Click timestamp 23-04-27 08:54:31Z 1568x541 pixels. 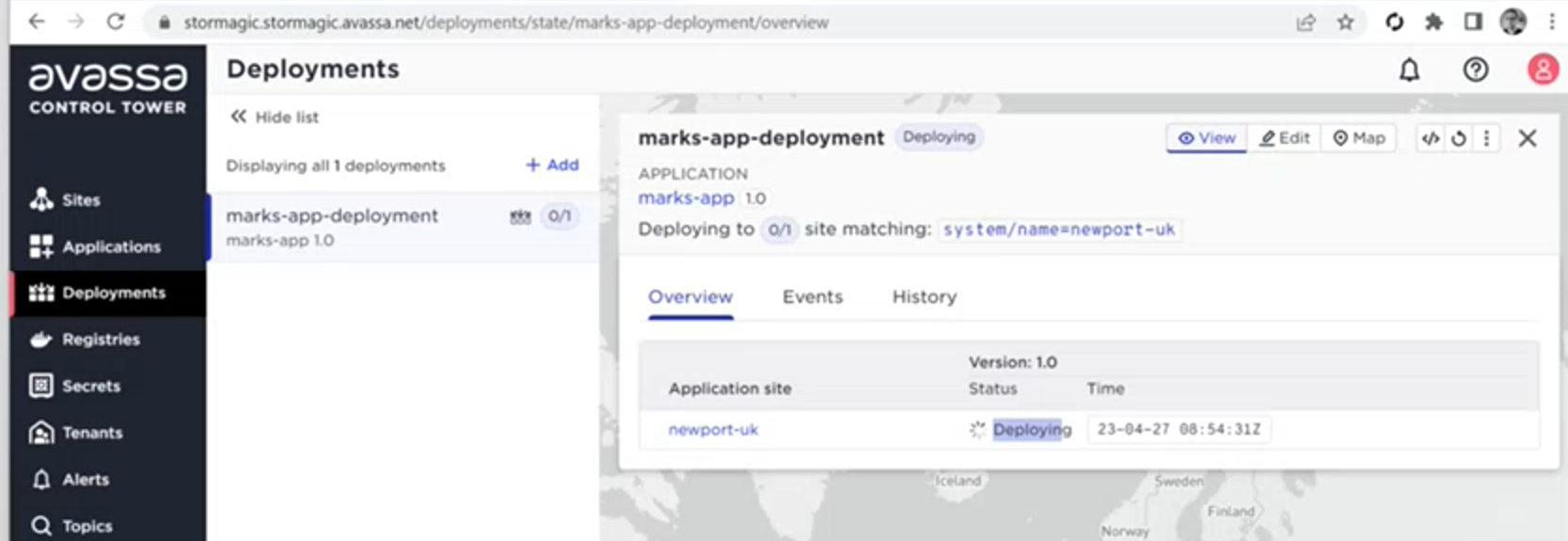click(x=1179, y=430)
